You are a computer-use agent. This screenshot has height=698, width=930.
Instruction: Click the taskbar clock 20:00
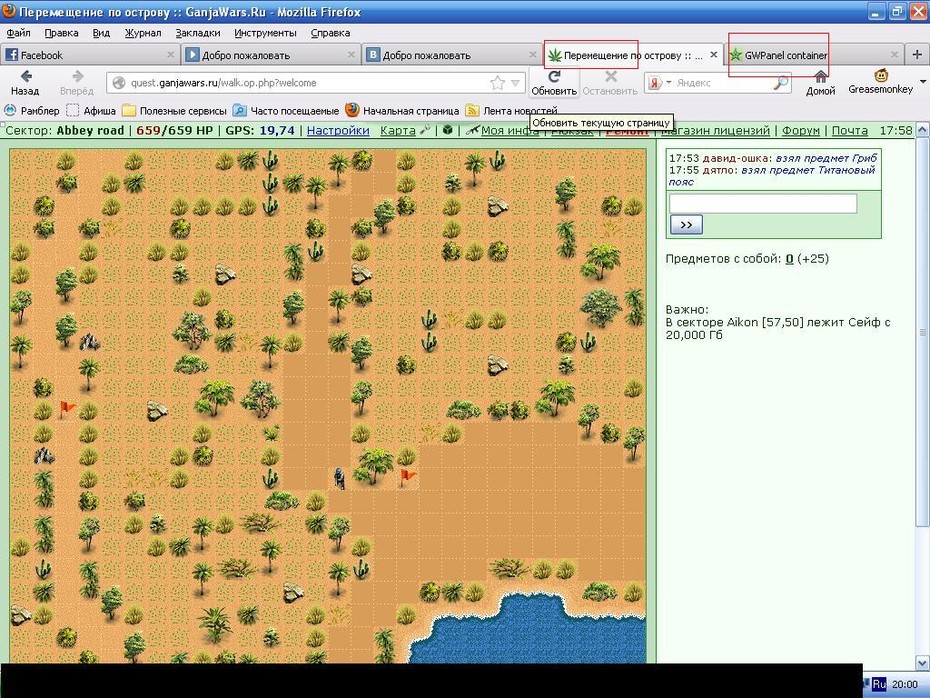coord(904,684)
